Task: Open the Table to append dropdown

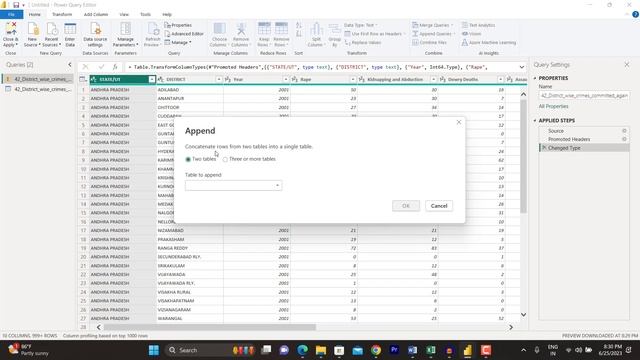Action: click(x=233, y=185)
